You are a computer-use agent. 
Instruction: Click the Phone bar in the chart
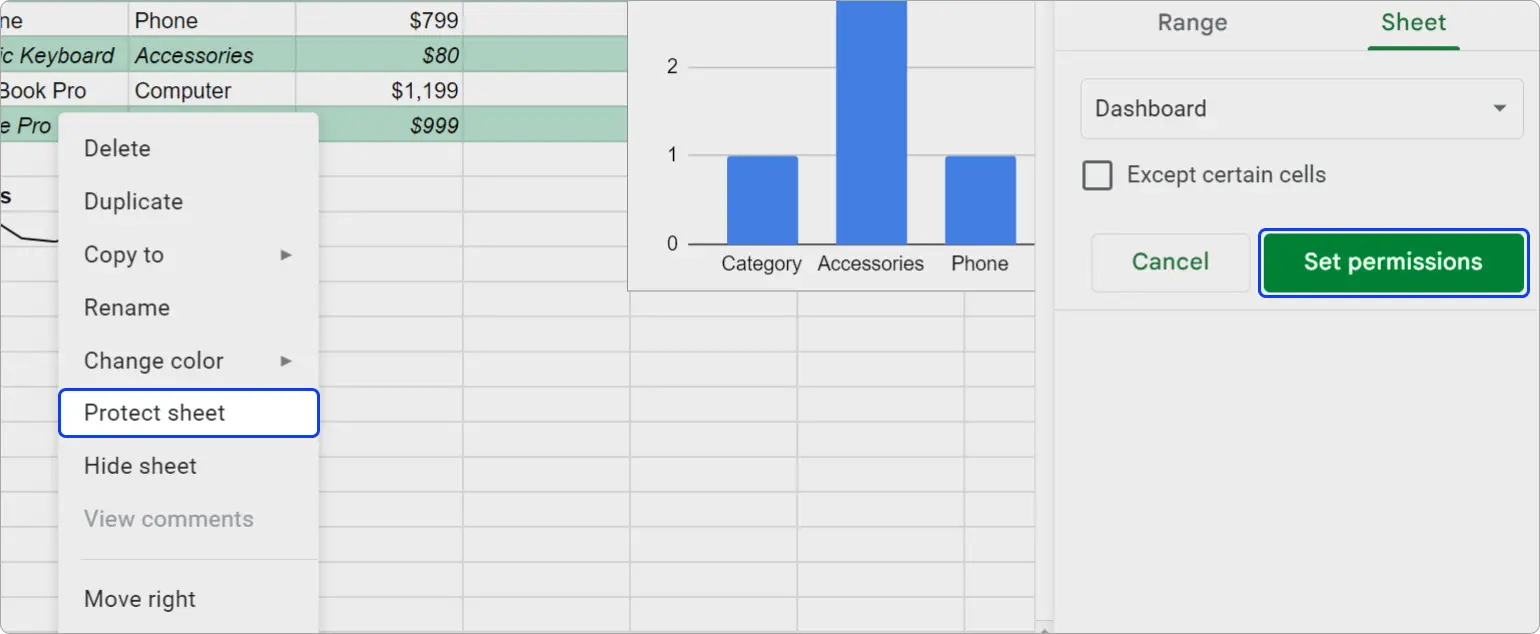tap(980, 198)
